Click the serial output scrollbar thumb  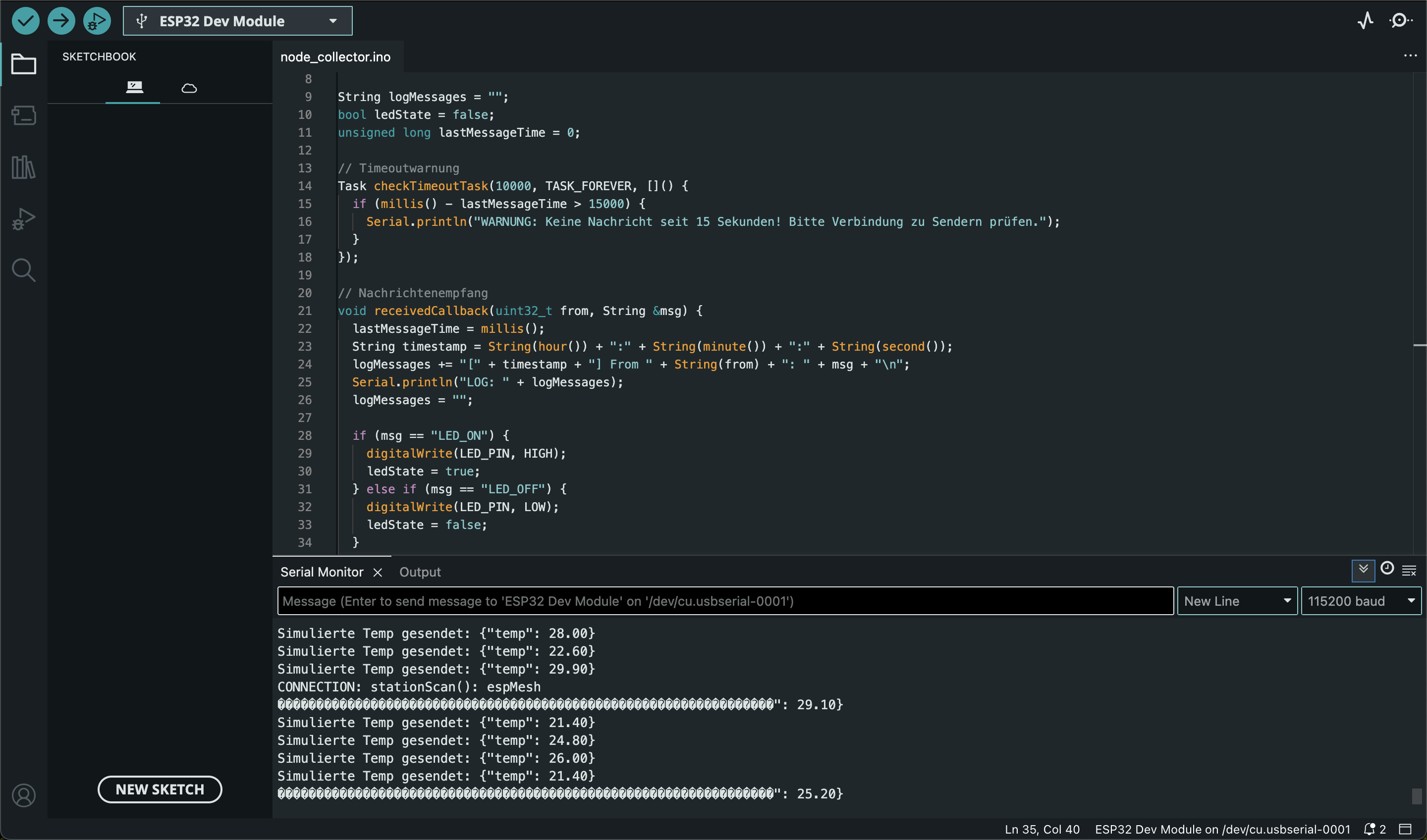click(x=1417, y=796)
